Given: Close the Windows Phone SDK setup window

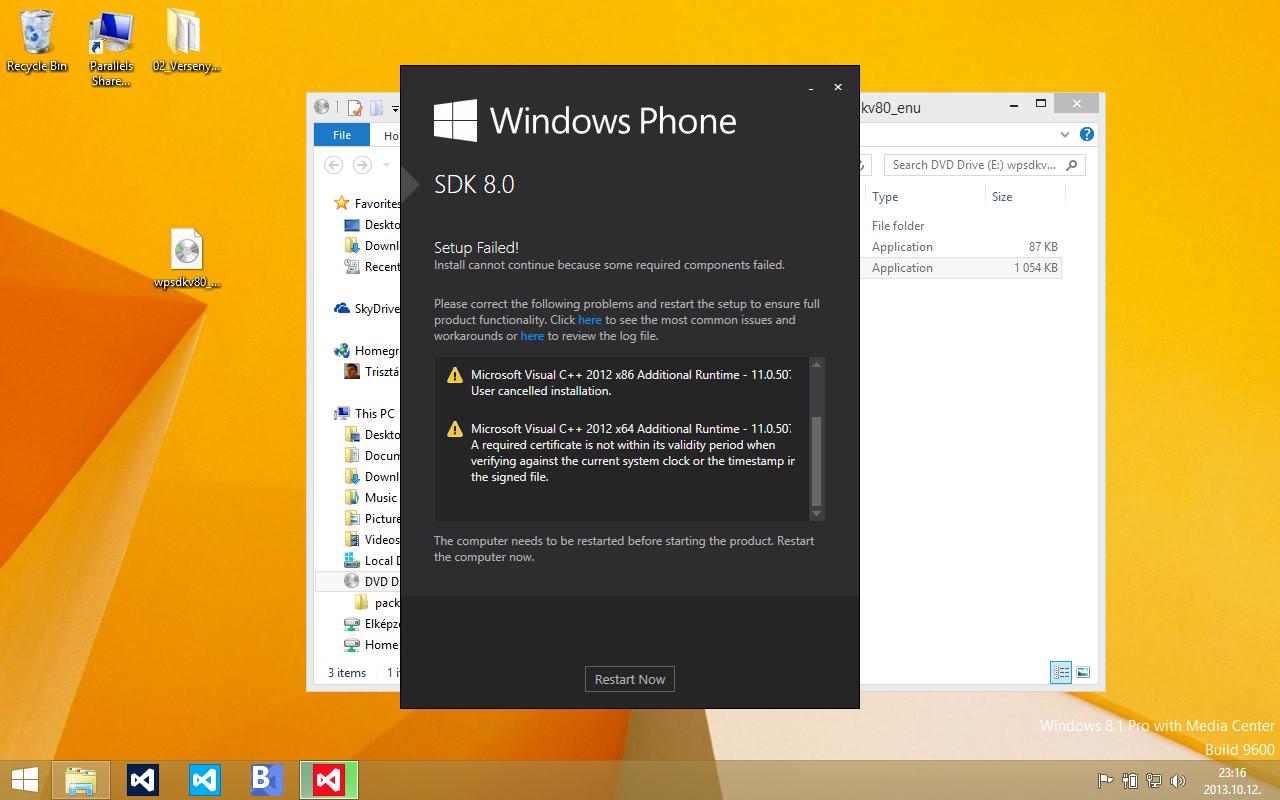Looking at the screenshot, I should click(838, 88).
